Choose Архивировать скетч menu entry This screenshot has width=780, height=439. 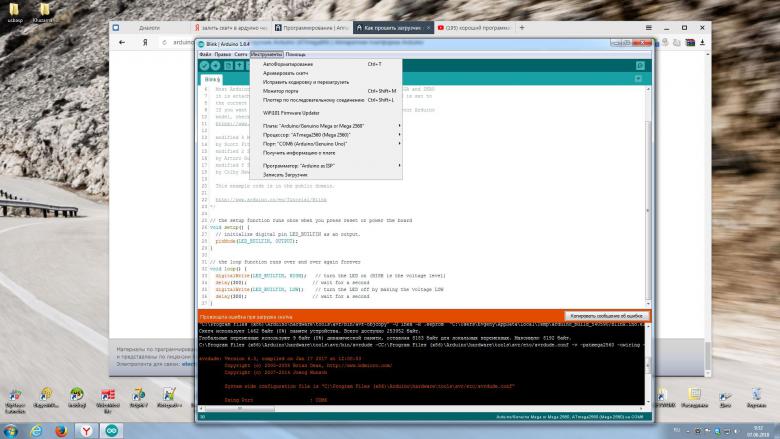(325, 73)
